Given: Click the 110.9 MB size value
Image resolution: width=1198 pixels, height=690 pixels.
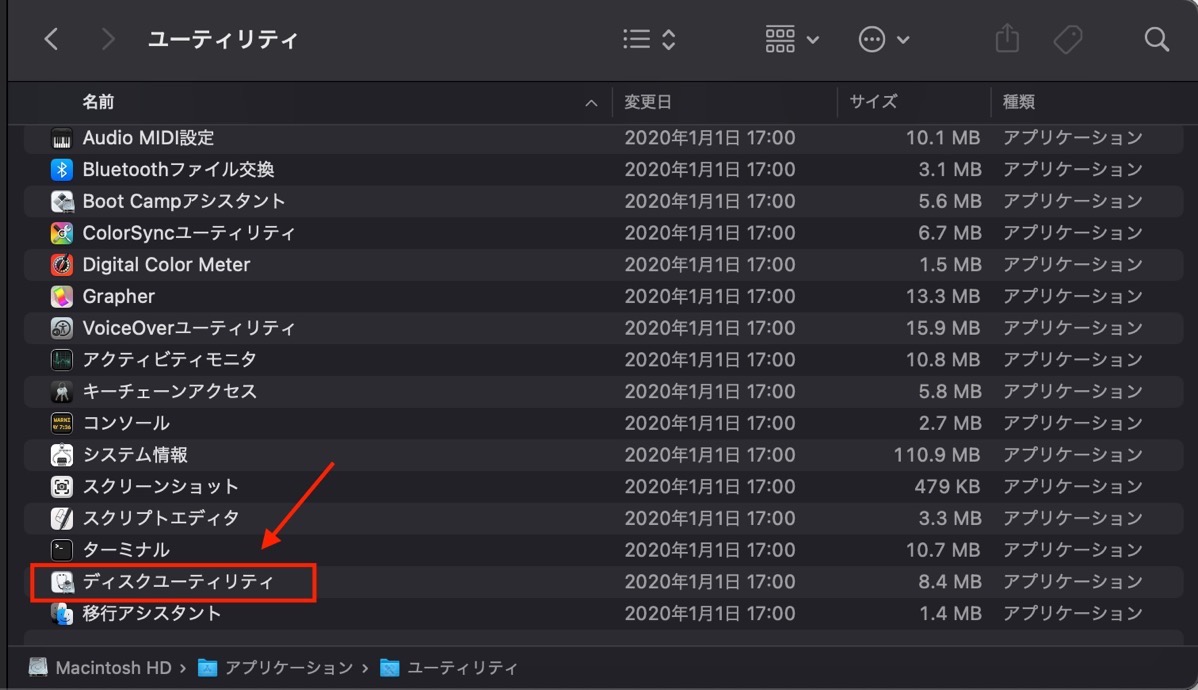Looking at the screenshot, I should coord(937,455).
